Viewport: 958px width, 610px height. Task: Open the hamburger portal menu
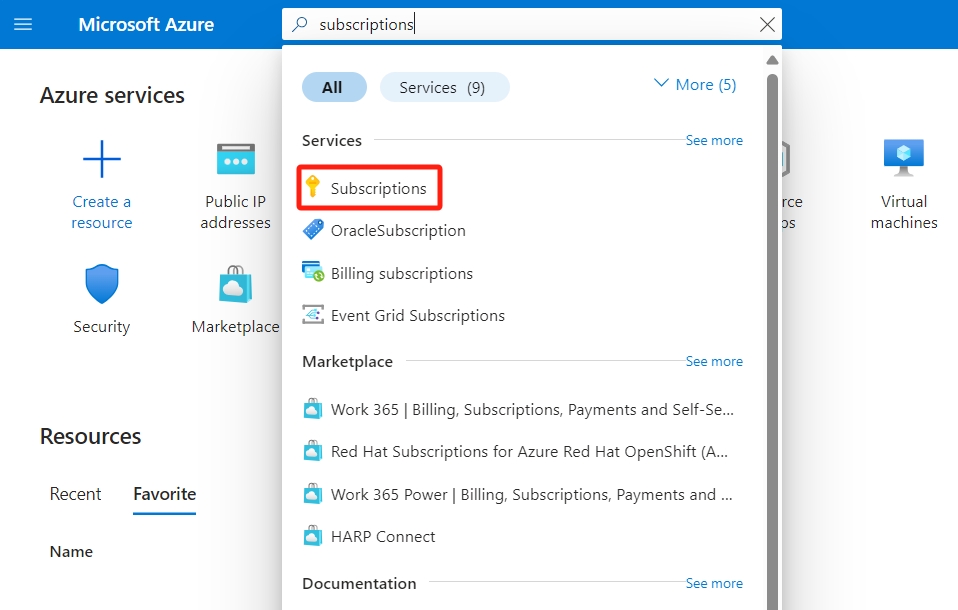tap(22, 24)
